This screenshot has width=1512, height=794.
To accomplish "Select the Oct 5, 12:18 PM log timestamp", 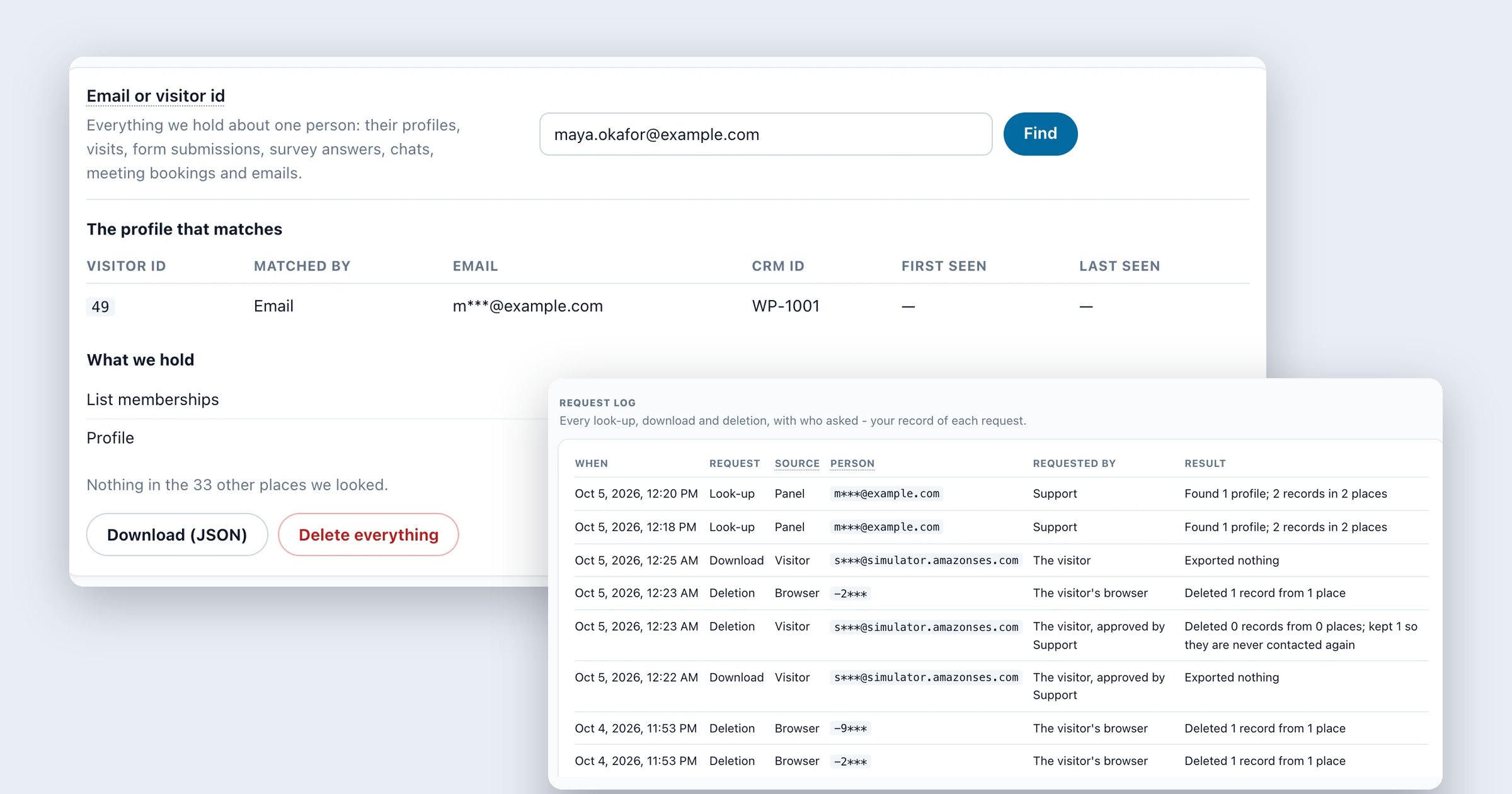I will [x=636, y=527].
